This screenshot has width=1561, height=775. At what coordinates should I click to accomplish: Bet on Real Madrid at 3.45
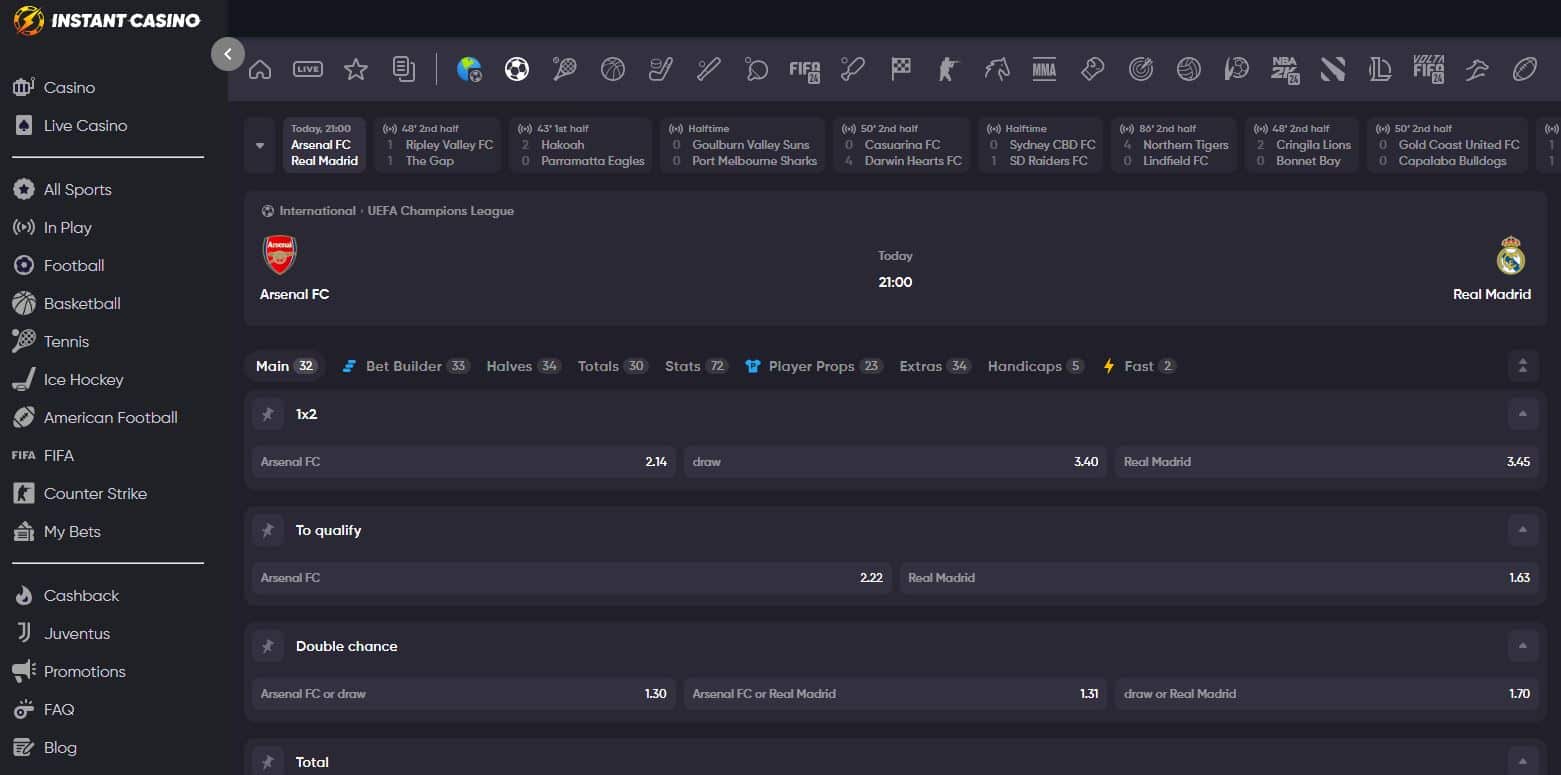pyautogui.click(x=1327, y=462)
